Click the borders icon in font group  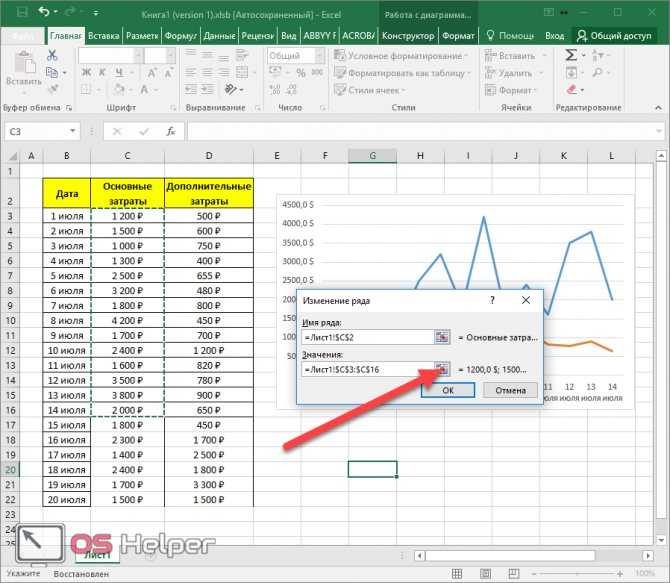pos(86,90)
